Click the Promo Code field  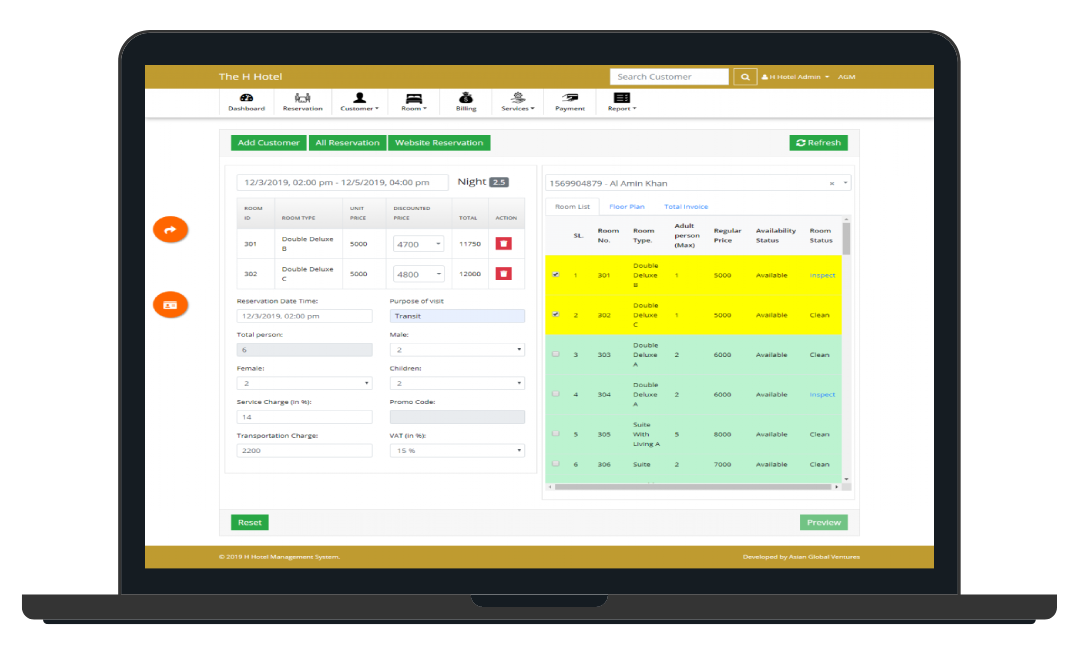(457, 417)
